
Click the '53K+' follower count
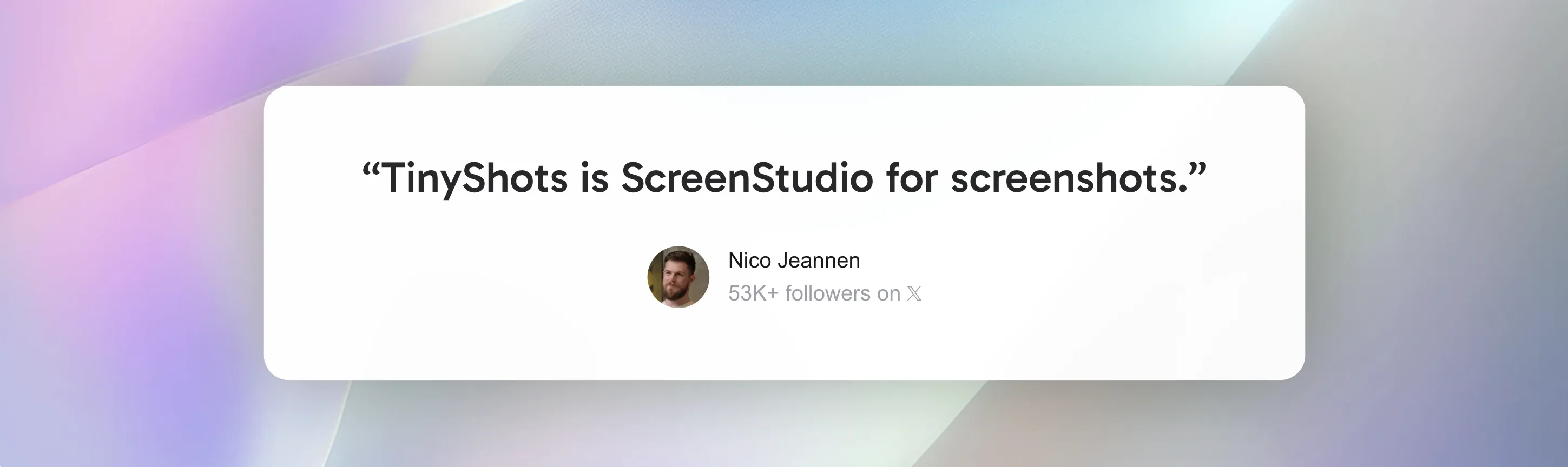point(754,293)
